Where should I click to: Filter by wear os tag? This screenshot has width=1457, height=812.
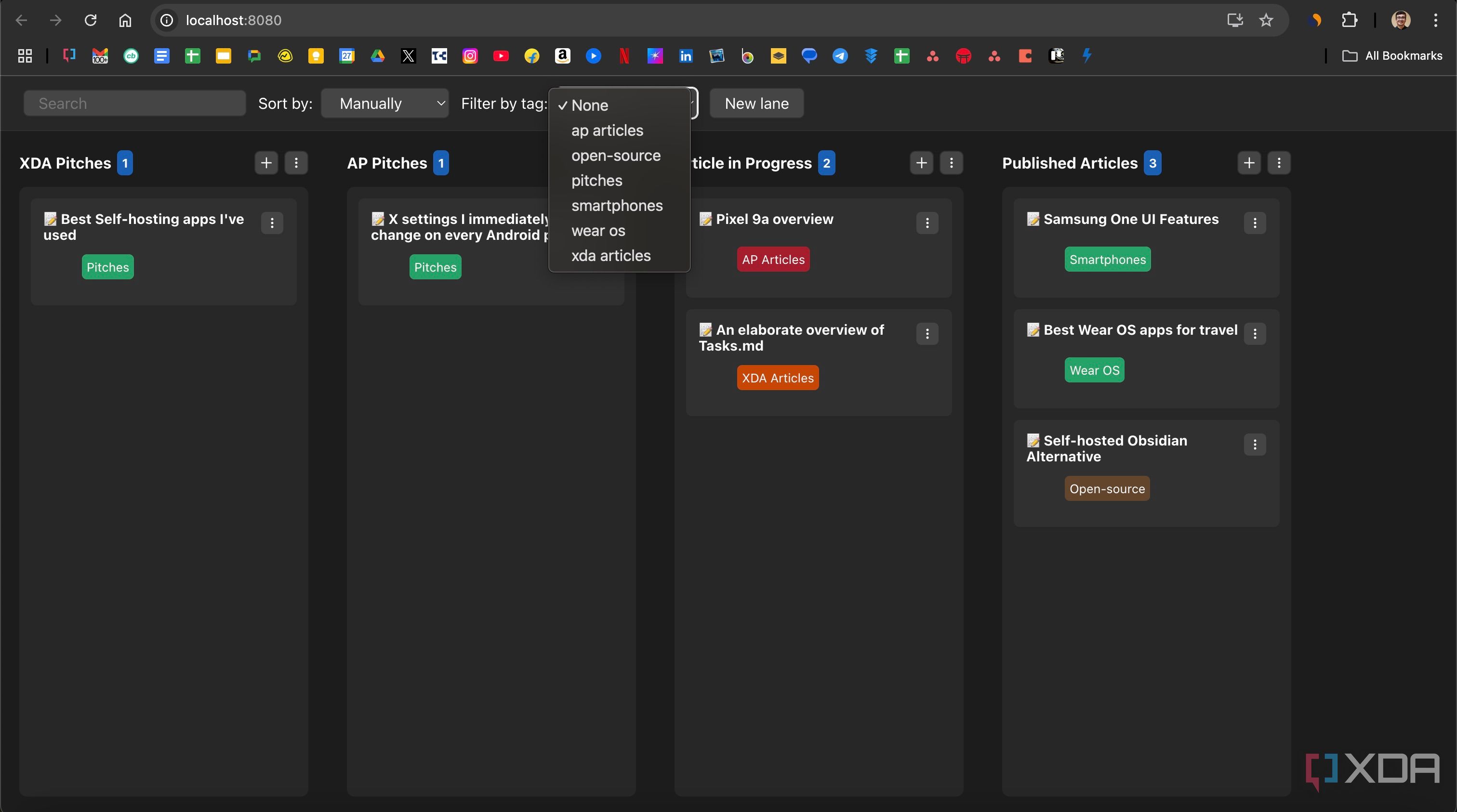click(619, 231)
